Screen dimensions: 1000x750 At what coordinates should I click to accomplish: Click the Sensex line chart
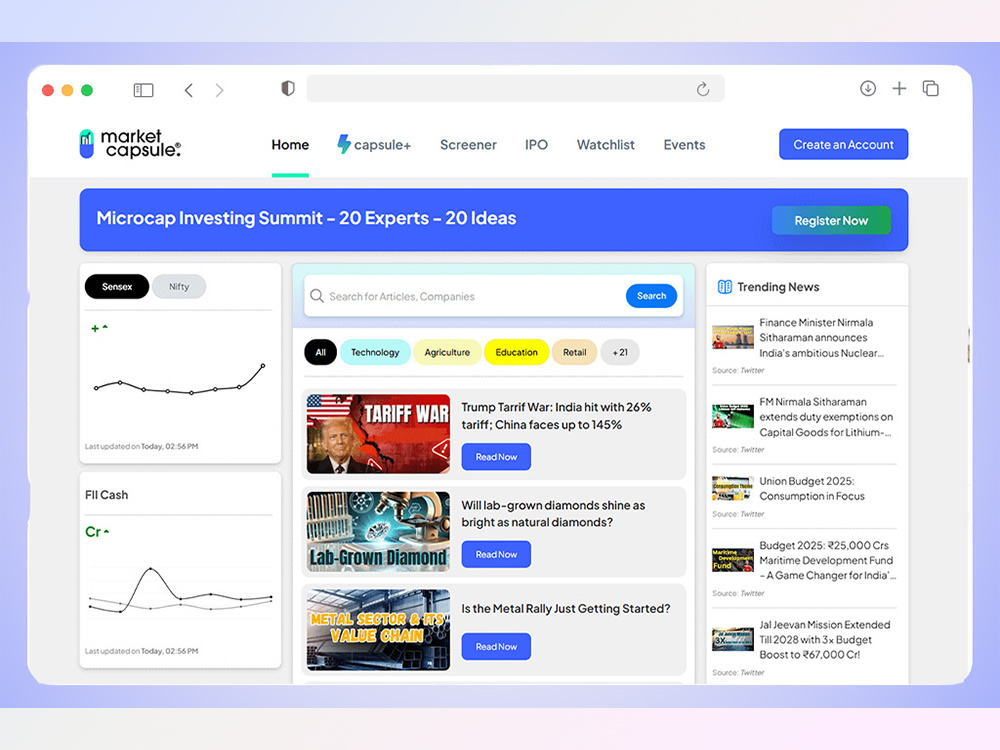pos(179,379)
